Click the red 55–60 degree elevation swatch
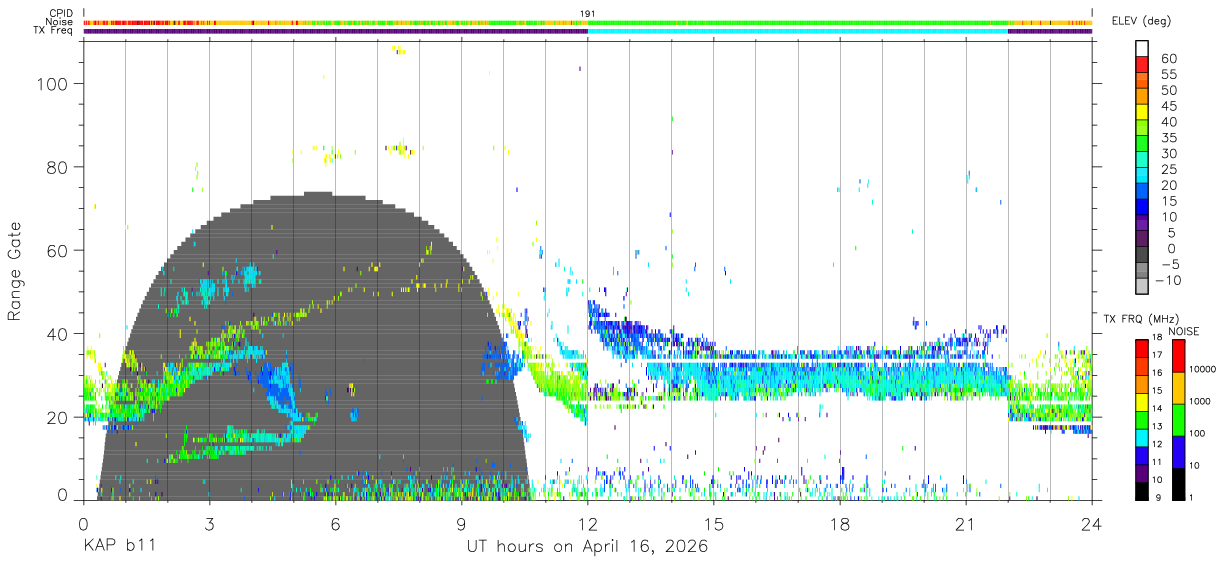This screenshot has height=567, width=1228. [1143, 65]
